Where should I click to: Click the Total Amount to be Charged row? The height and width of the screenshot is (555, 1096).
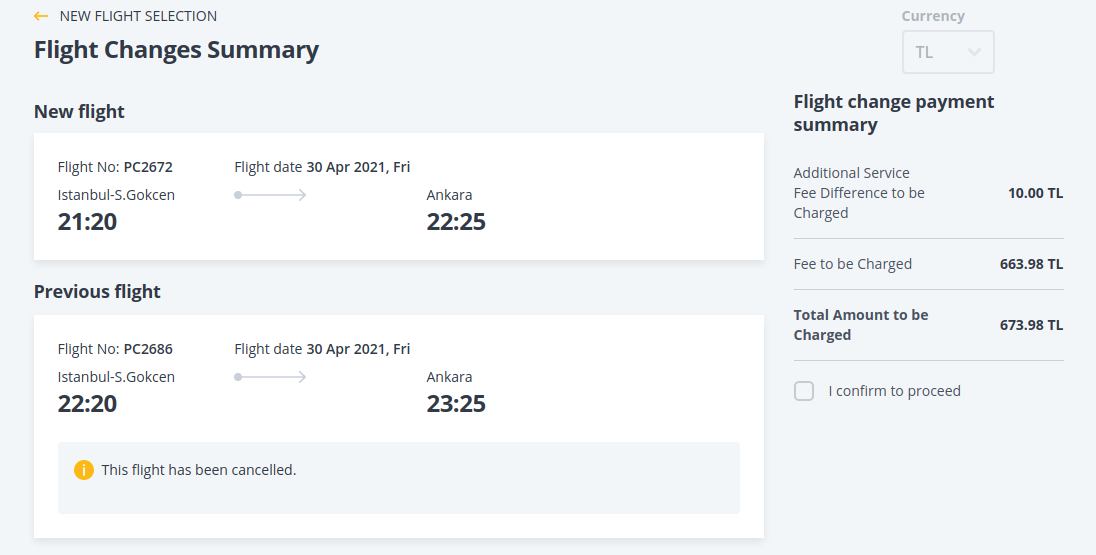[927, 325]
